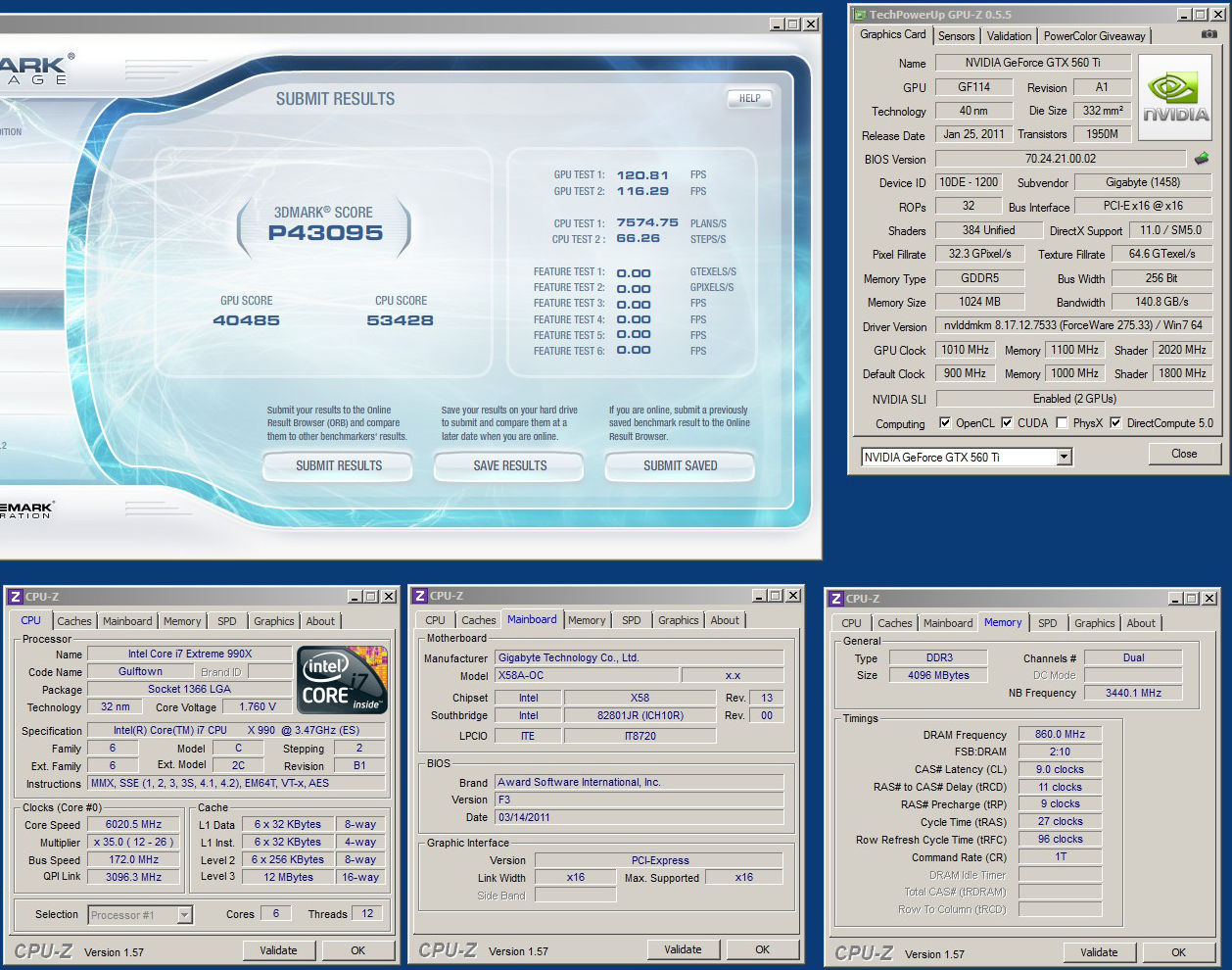Click the Z icon of the CPU-Z Memory window
Image resolution: width=1232 pixels, height=970 pixels.
836,599
